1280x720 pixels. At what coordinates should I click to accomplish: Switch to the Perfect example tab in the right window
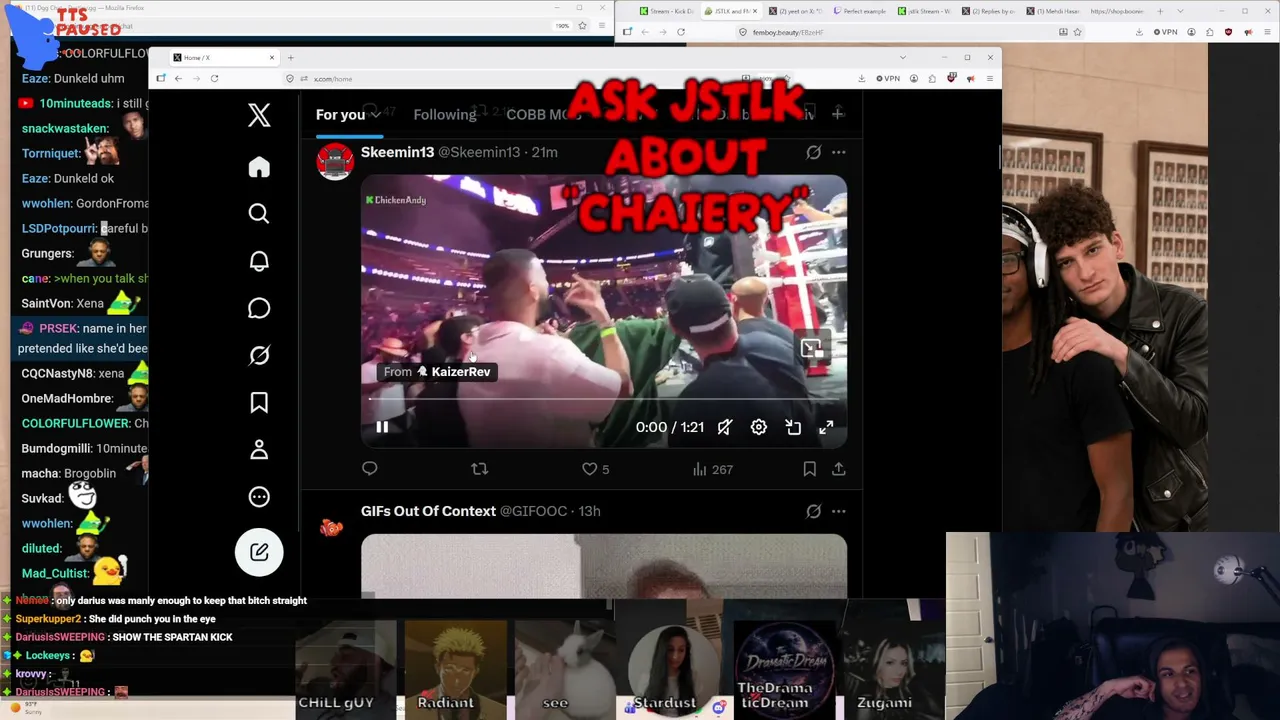859,11
